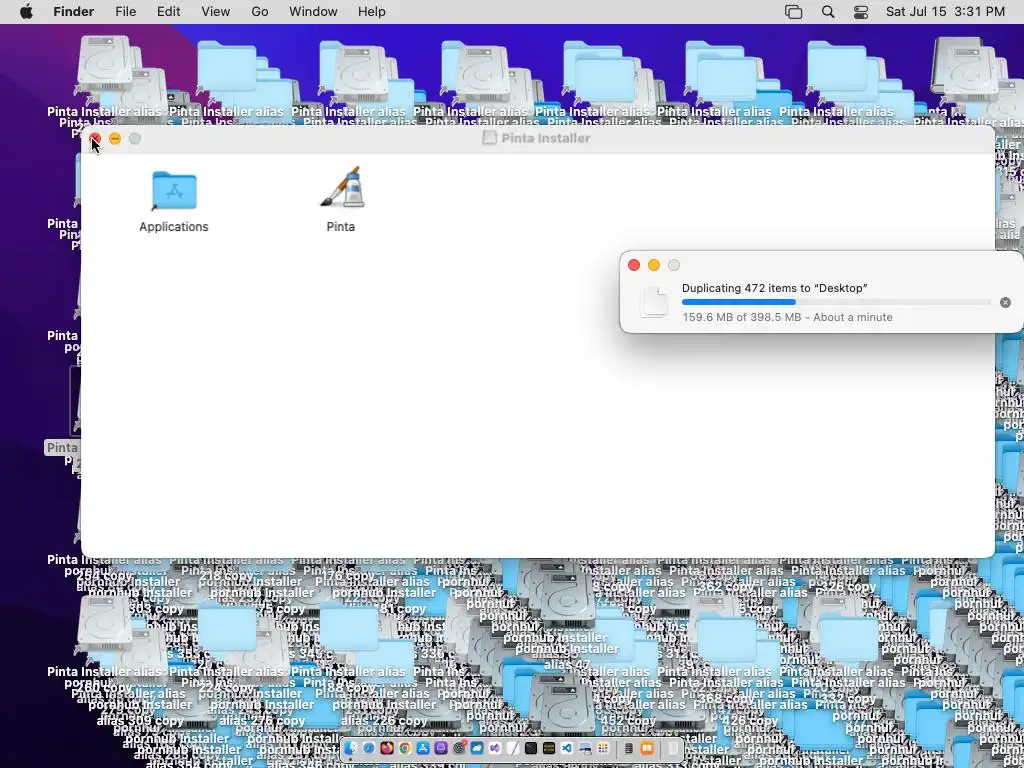1024x768 pixels.
Task: Click the Pinta Installer title proxy icon
Action: coord(489,138)
